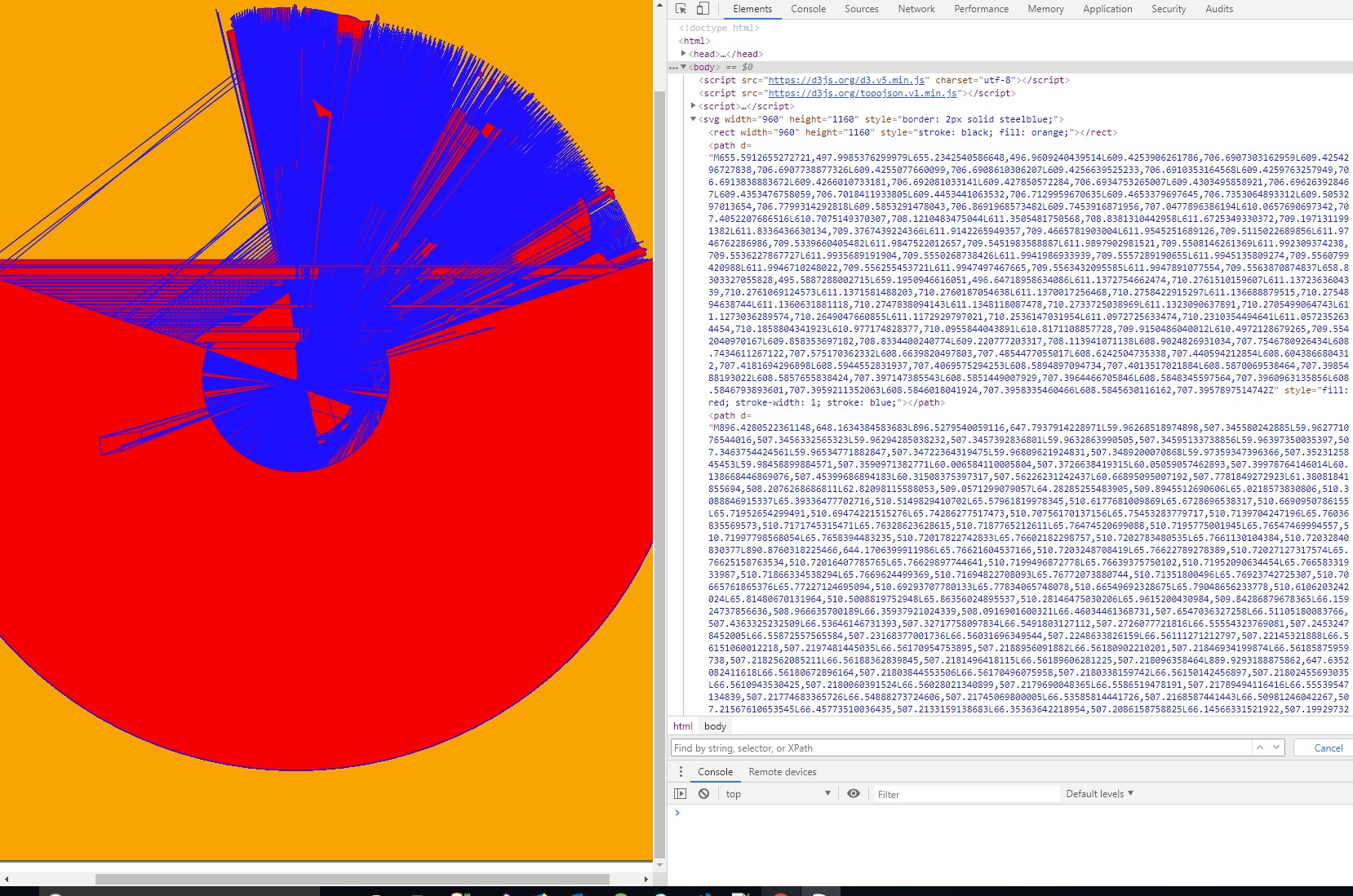Expand the head element node

point(684,54)
